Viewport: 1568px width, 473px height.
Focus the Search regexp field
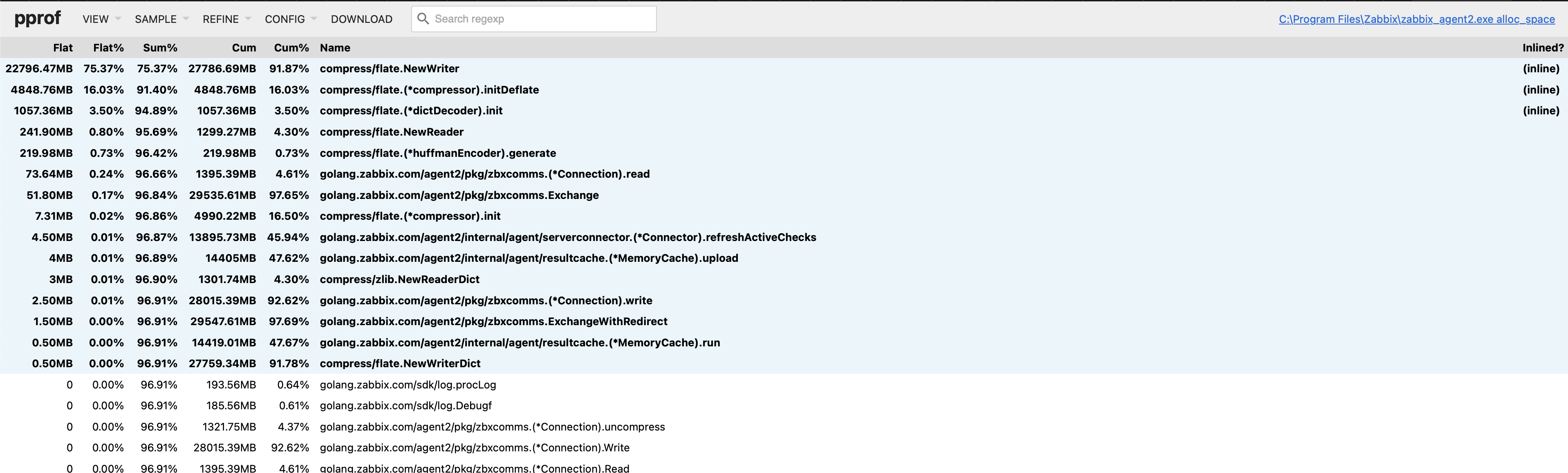click(534, 19)
